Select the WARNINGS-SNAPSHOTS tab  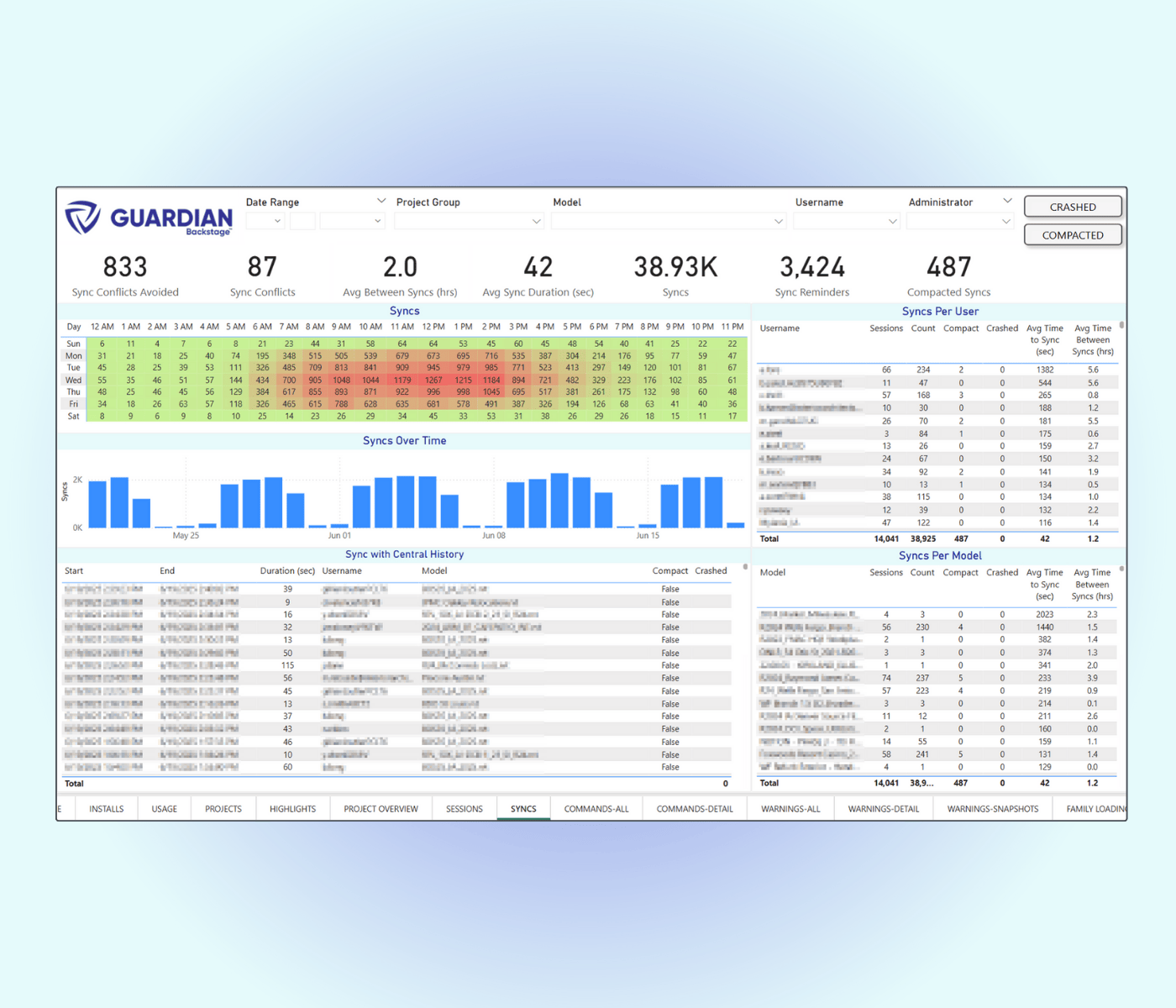click(992, 808)
